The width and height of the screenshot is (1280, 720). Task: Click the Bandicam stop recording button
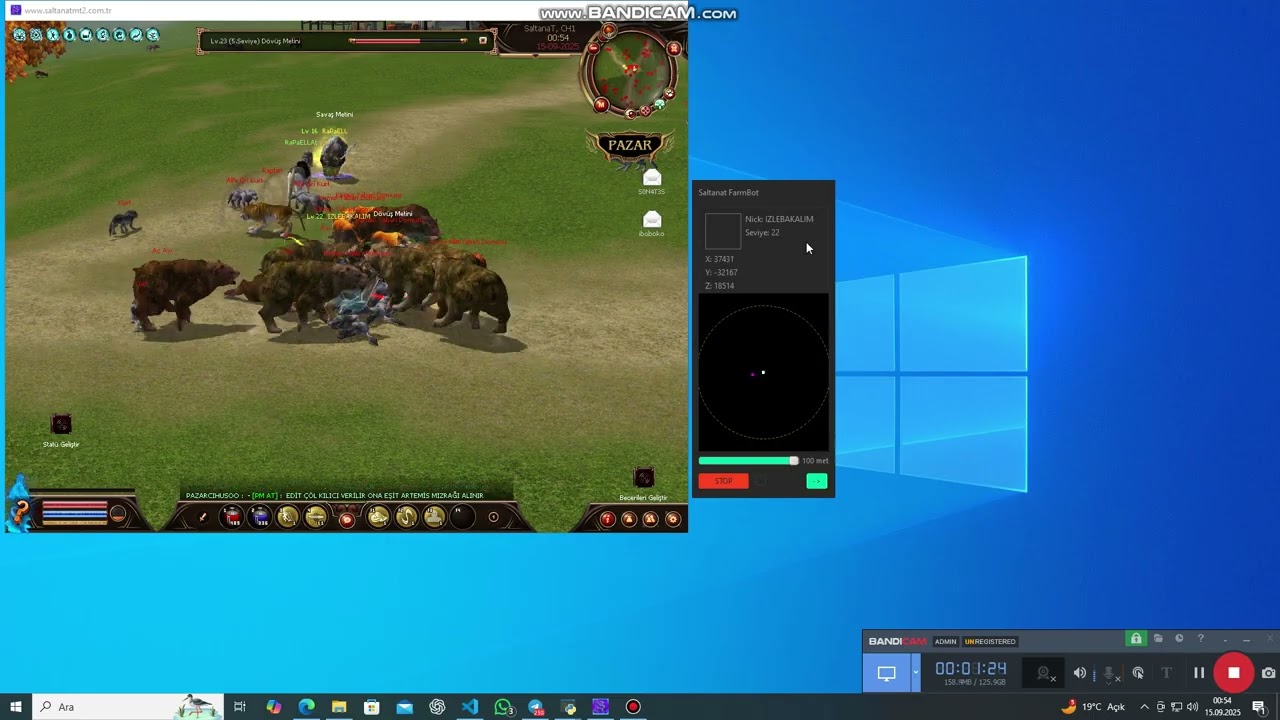pyautogui.click(x=1234, y=673)
